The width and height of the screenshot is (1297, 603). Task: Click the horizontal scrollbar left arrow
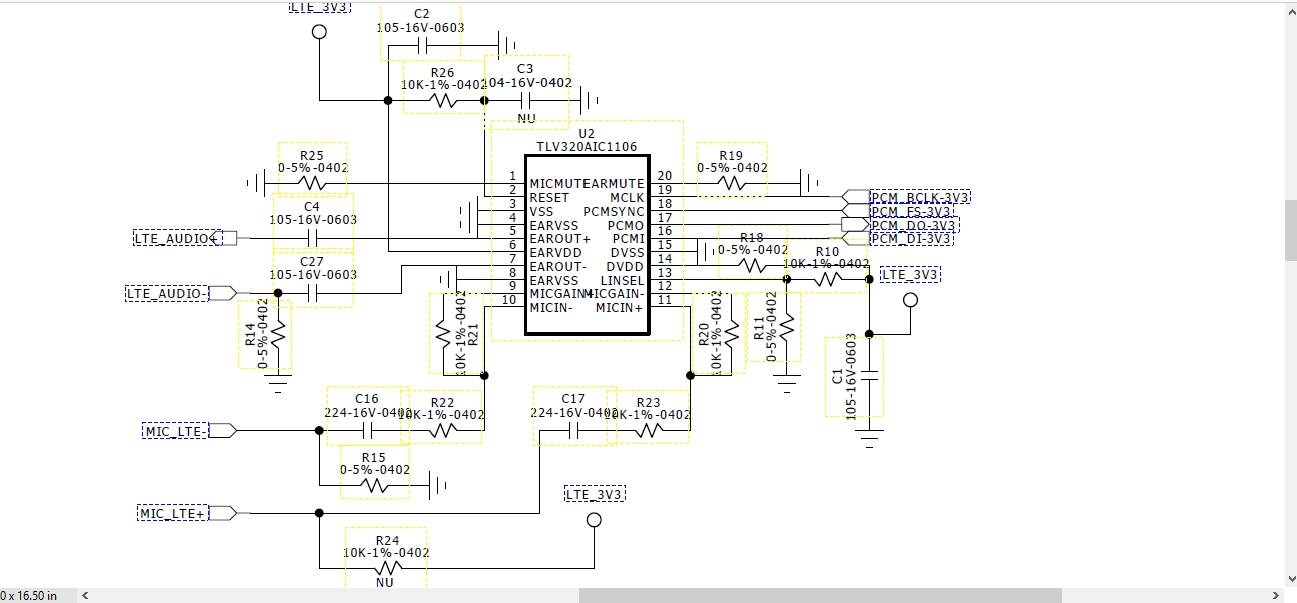(85, 595)
